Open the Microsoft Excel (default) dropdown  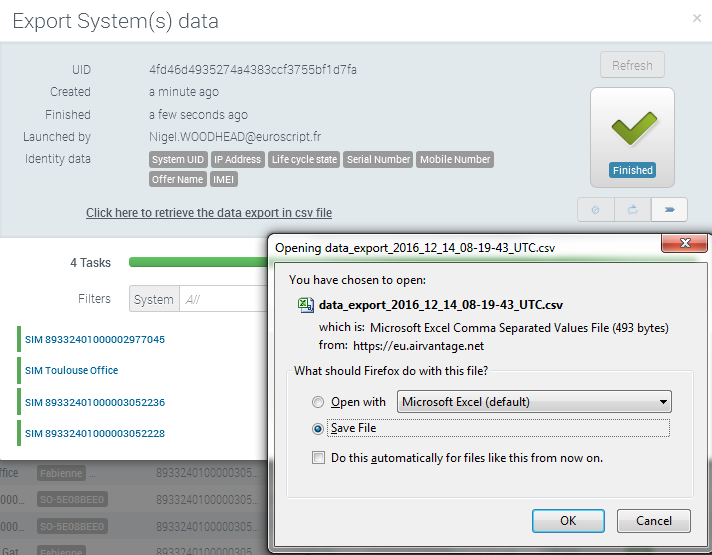click(x=534, y=402)
